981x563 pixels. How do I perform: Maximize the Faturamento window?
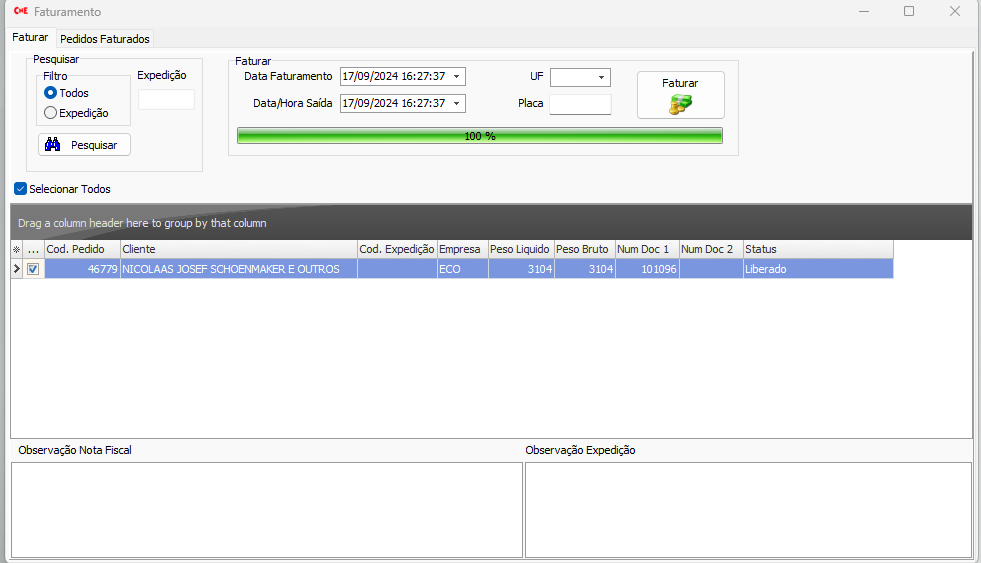[x=909, y=12]
